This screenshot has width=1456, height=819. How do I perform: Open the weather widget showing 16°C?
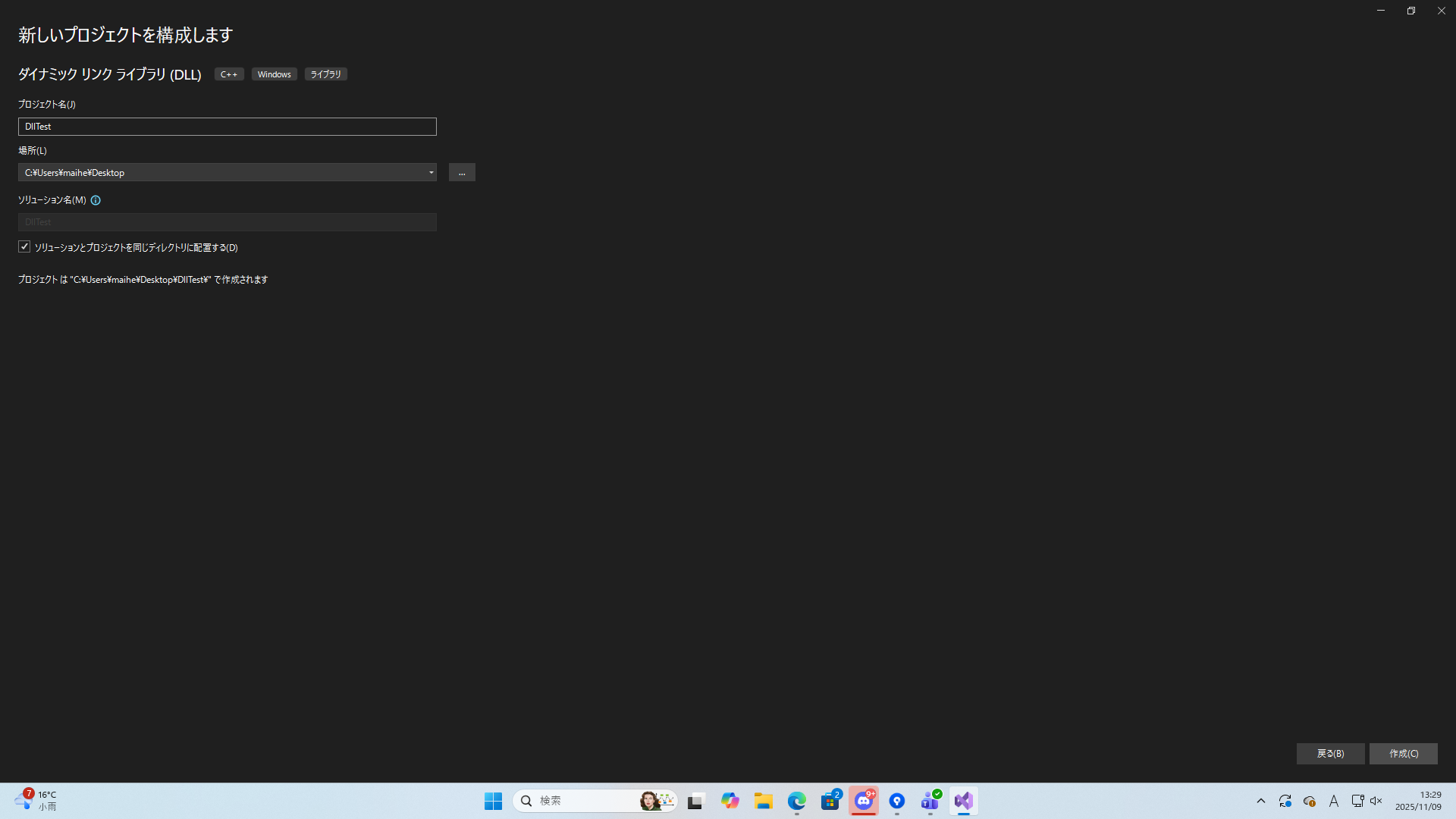(x=36, y=801)
